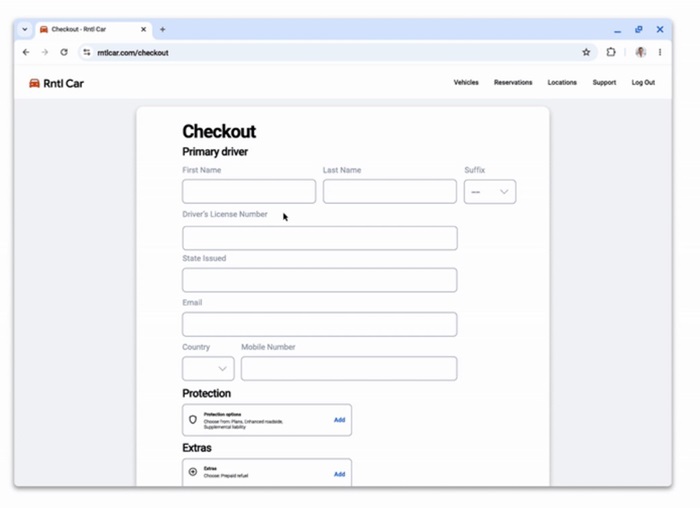Click the address bar URL rntlcar.com/checkout

[x=133, y=53]
